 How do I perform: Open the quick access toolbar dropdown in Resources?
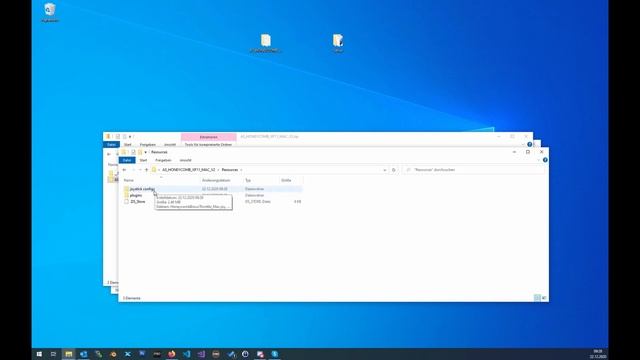145,152
